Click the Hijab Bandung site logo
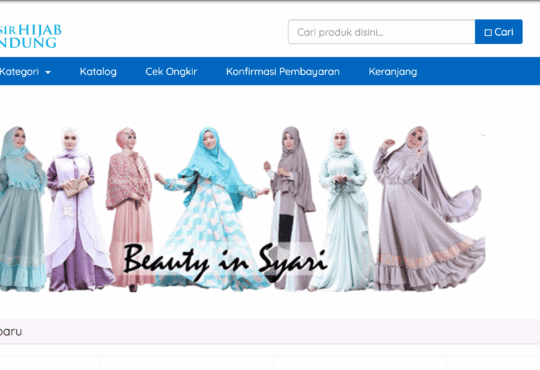The image size is (540, 370). (x=30, y=36)
